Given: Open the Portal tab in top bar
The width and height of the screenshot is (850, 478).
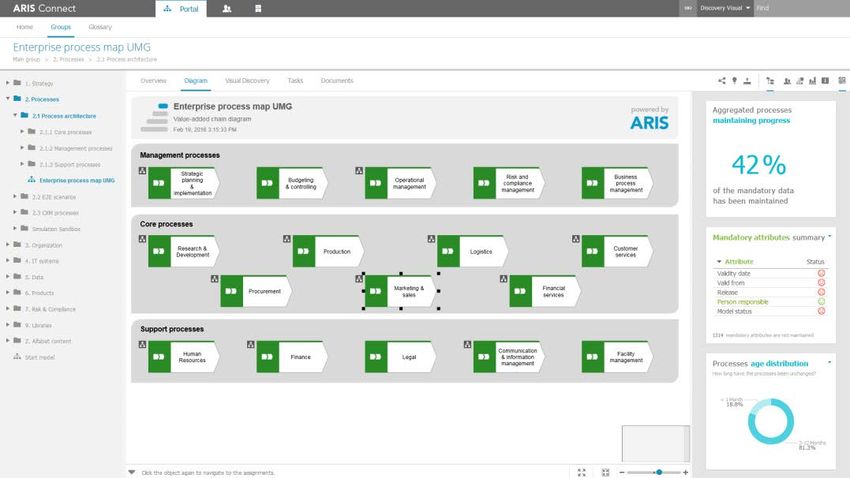Looking at the screenshot, I should click(x=181, y=9).
